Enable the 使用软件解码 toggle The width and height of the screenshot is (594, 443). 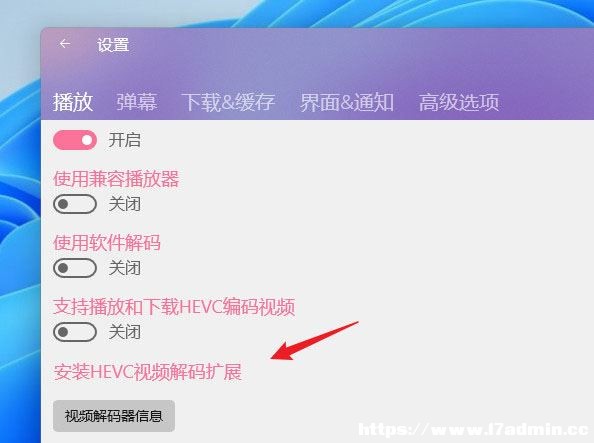[x=75, y=268]
